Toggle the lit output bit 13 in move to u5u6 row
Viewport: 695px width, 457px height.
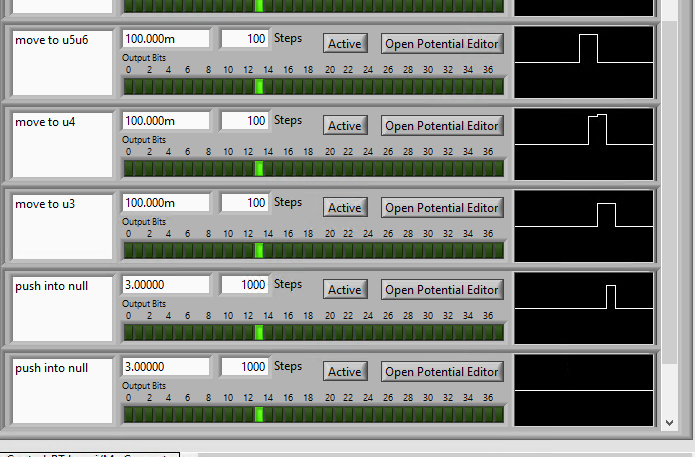click(x=259, y=87)
